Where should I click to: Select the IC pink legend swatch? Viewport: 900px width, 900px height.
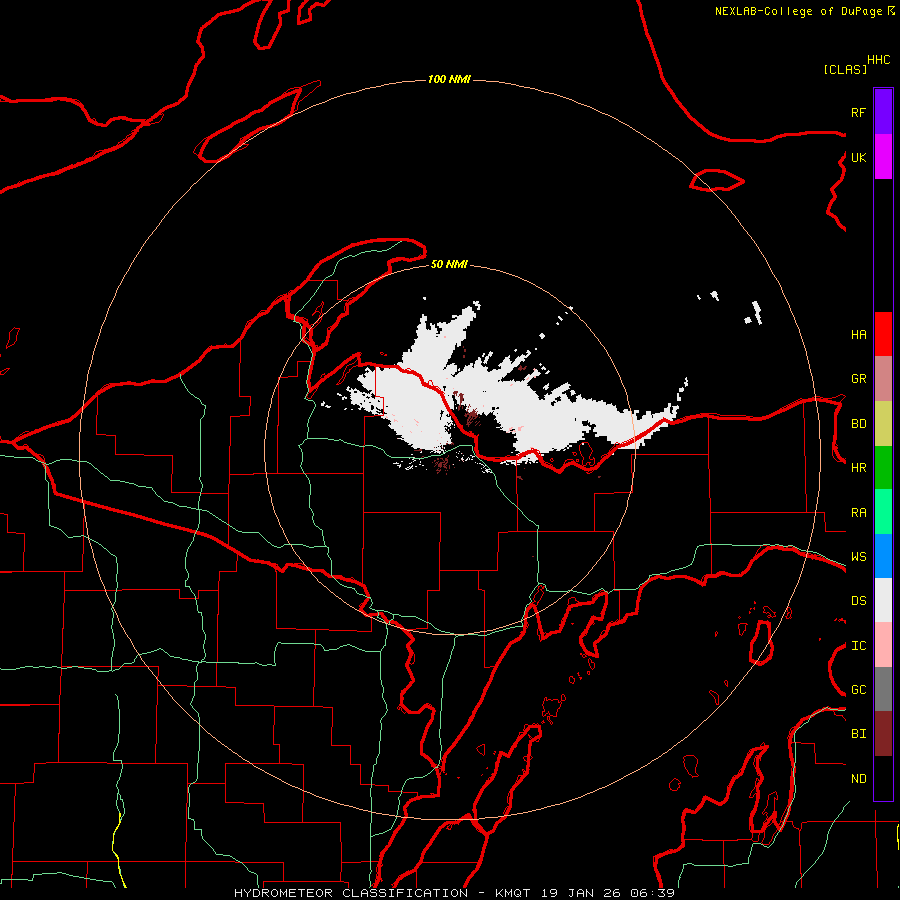[883, 645]
